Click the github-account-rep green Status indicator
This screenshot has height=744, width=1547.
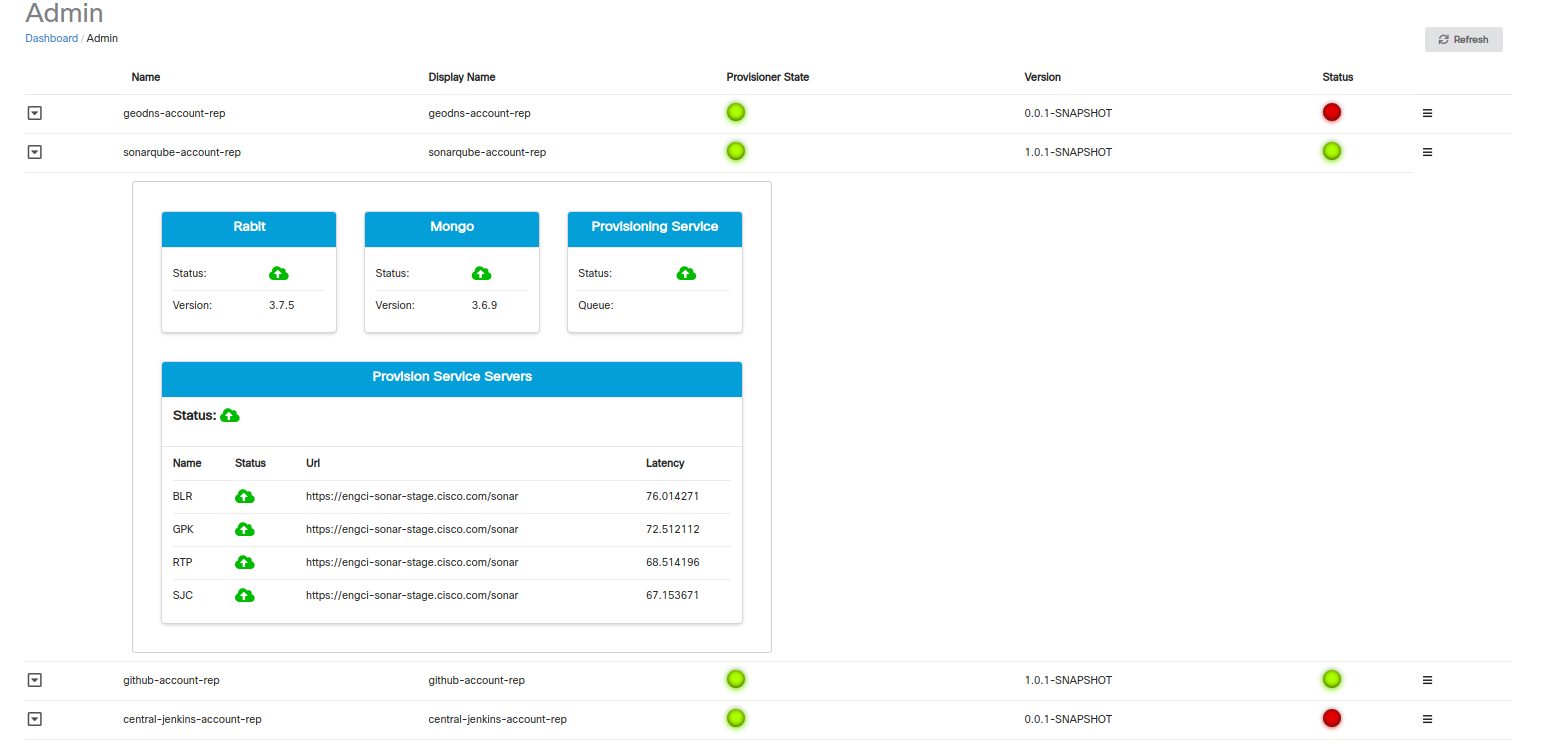pos(1331,679)
